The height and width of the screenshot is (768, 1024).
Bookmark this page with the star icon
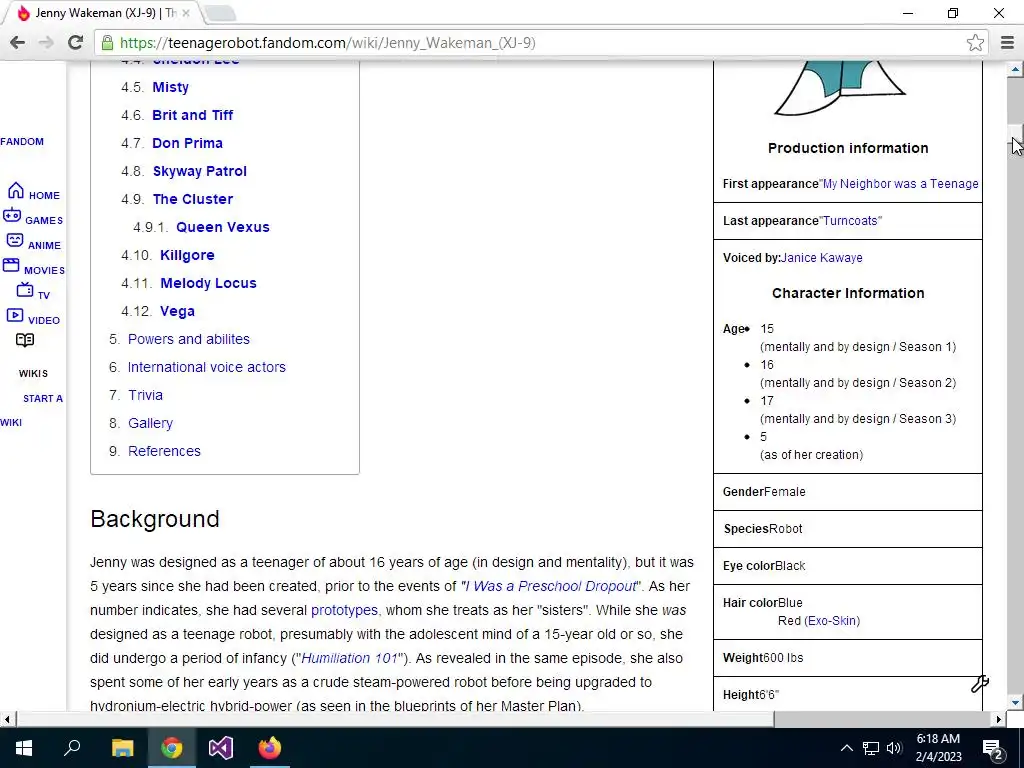coord(975,42)
